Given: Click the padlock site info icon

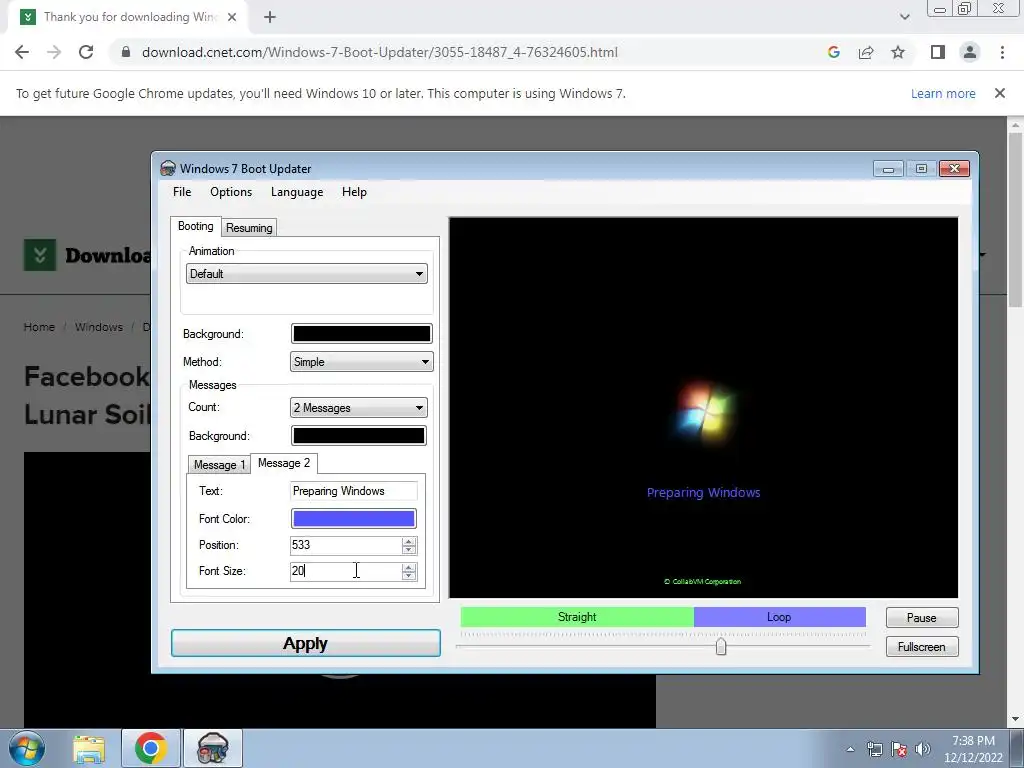Looking at the screenshot, I should (x=126, y=52).
